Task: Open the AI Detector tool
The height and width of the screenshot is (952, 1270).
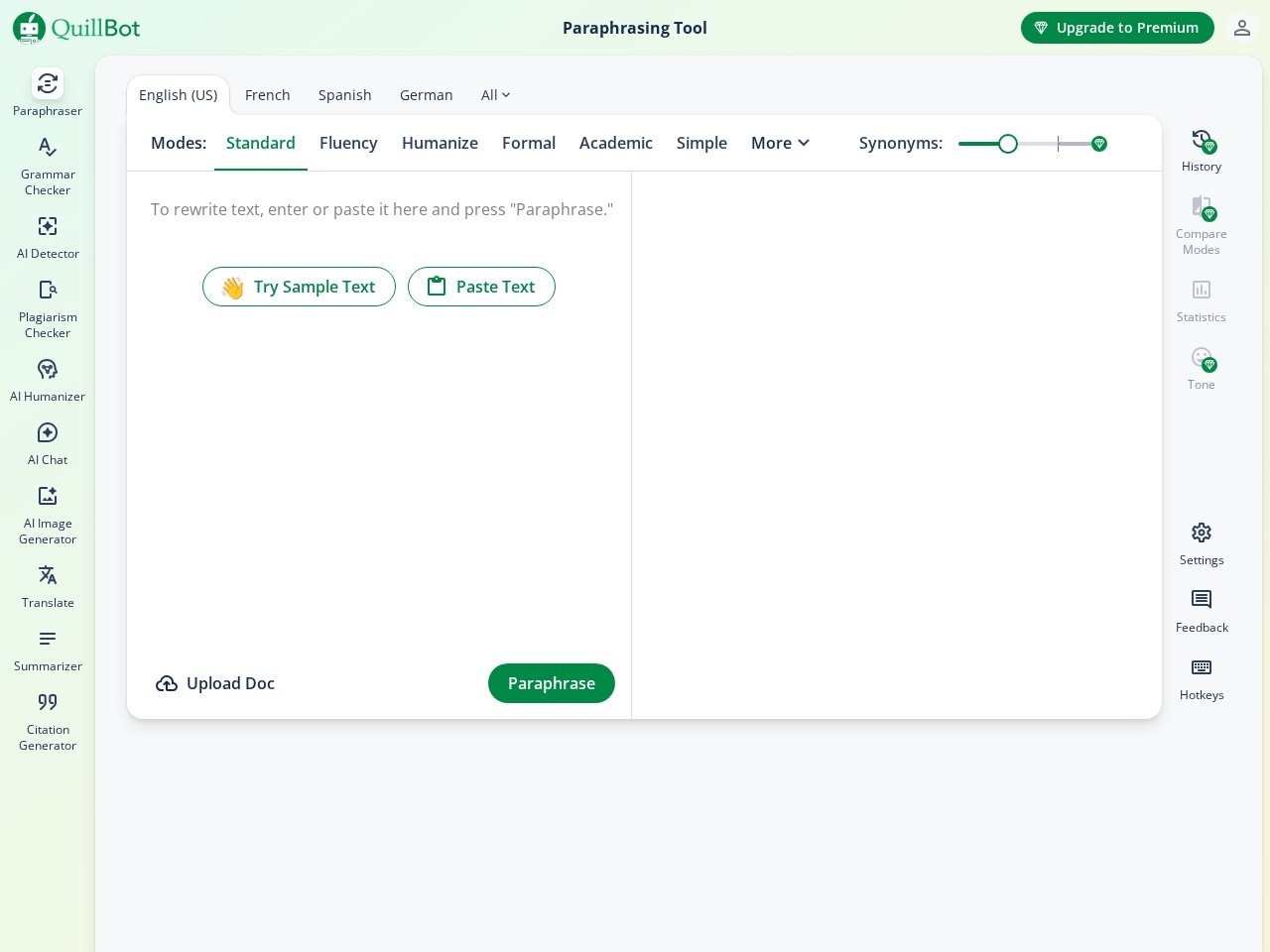Action: (x=48, y=238)
